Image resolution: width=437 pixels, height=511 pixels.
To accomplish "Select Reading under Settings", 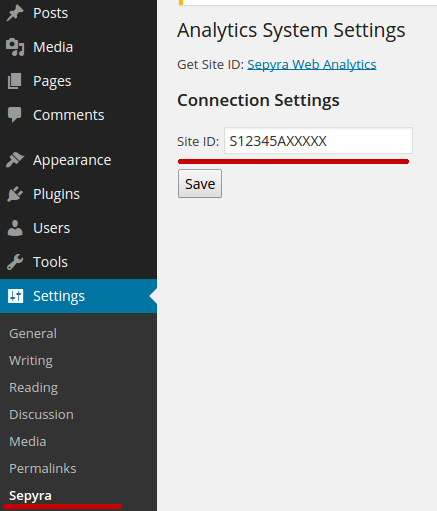I will coord(34,388).
